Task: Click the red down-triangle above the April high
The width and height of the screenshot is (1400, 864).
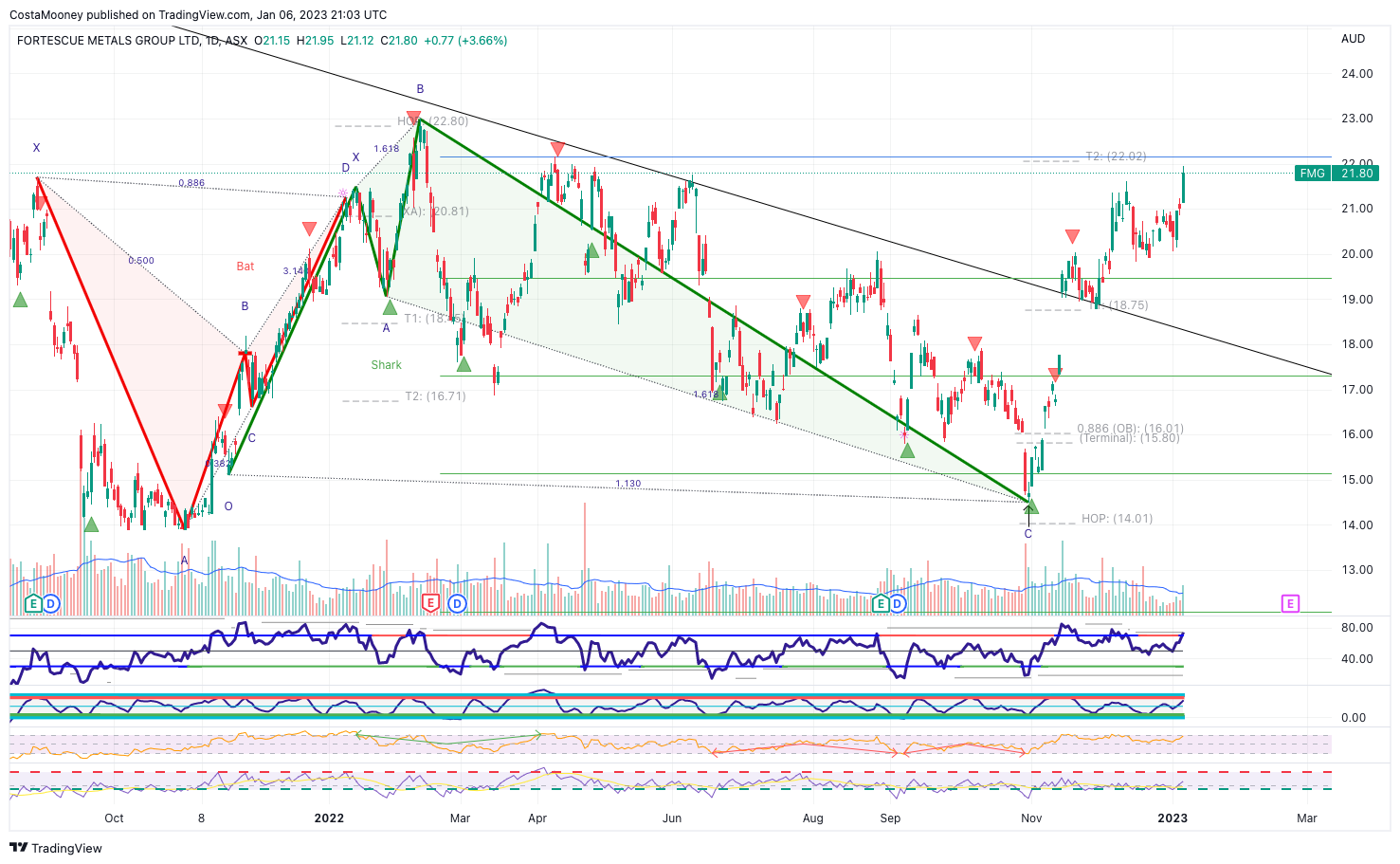Action: point(557,149)
